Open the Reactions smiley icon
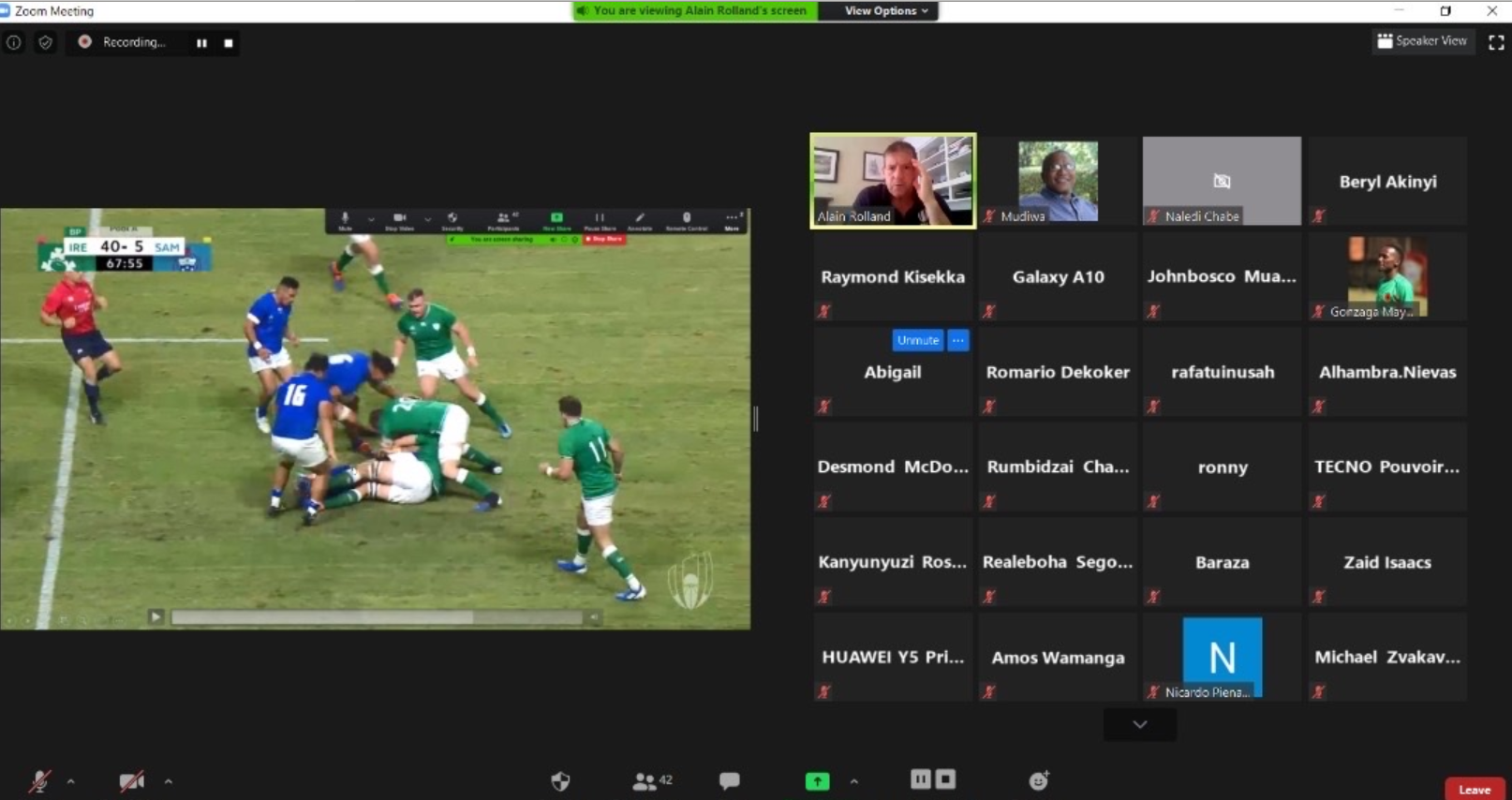This screenshot has width=1512, height=800. pyautogui.click(x=1039, y=780)
